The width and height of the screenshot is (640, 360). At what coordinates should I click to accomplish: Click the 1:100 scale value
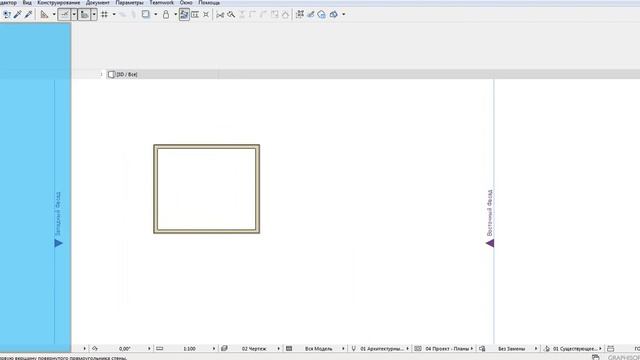coord(189,349)
